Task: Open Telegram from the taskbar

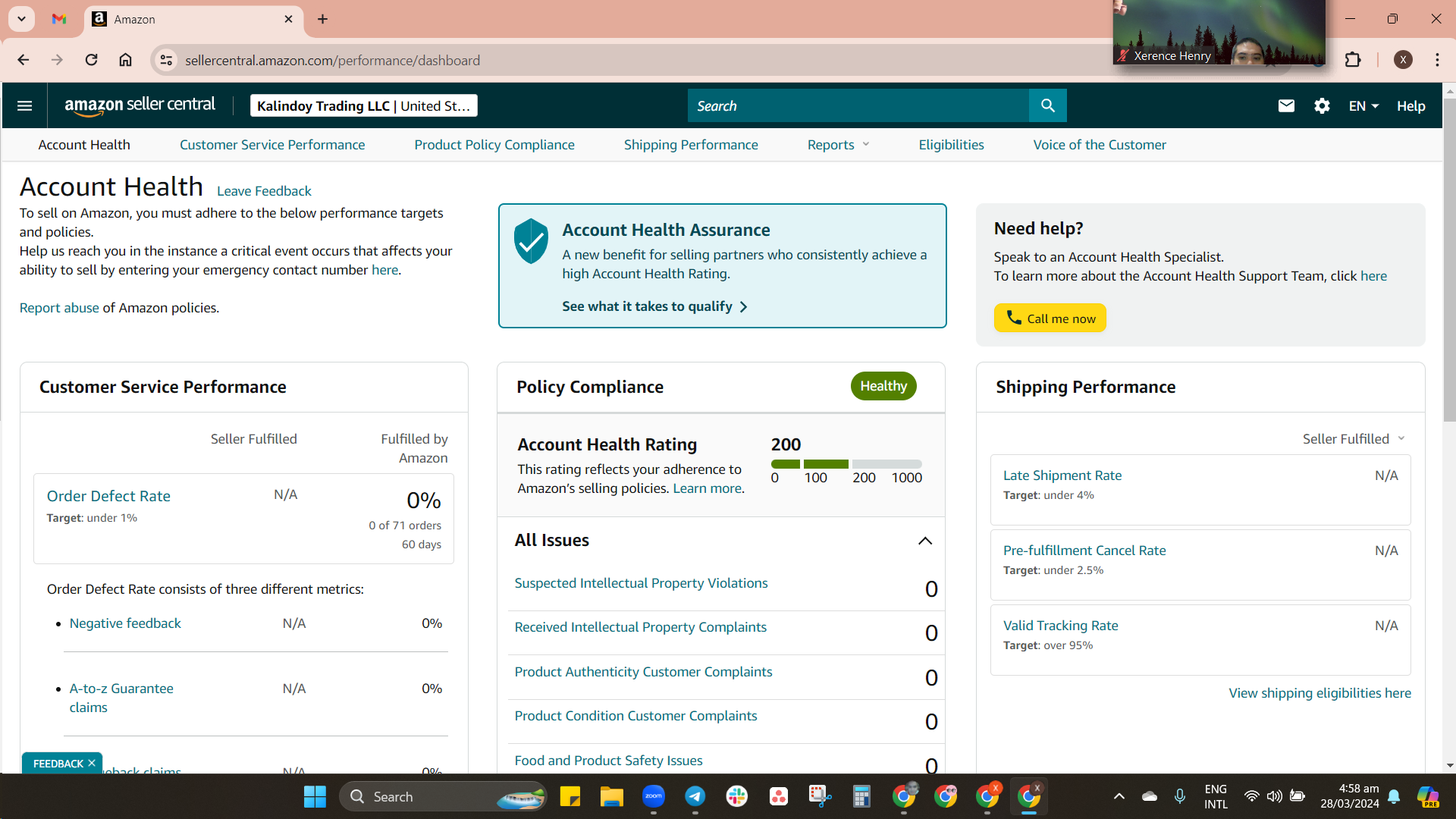Action: 695,796
